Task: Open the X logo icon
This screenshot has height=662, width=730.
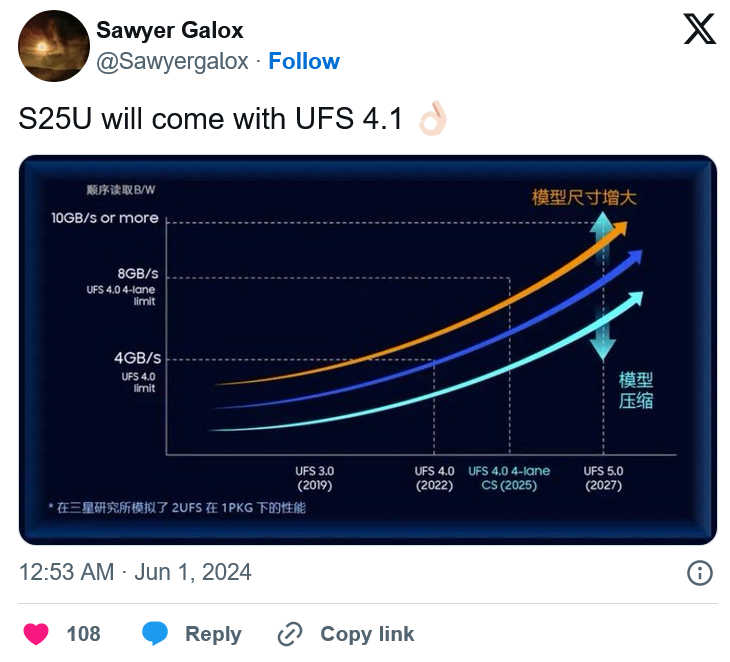Action: pos(699,29)
